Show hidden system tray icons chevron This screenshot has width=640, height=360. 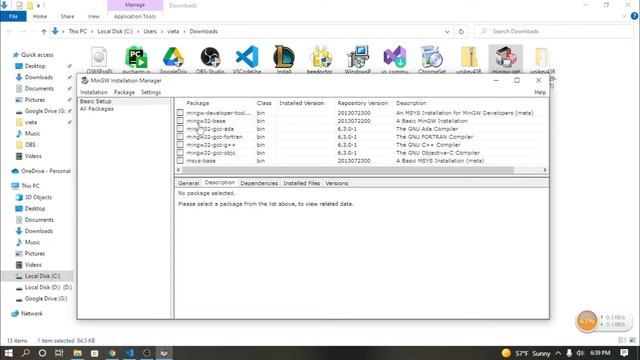click(x=558, y=353)
